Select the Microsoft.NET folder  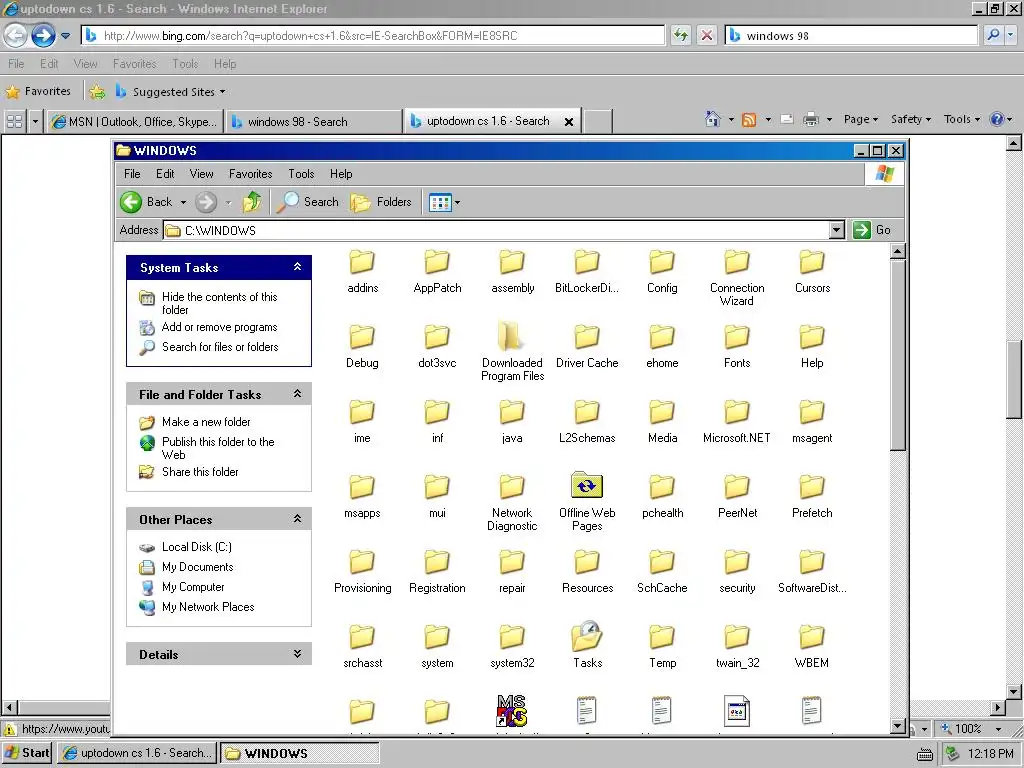(x=737, y=422)
